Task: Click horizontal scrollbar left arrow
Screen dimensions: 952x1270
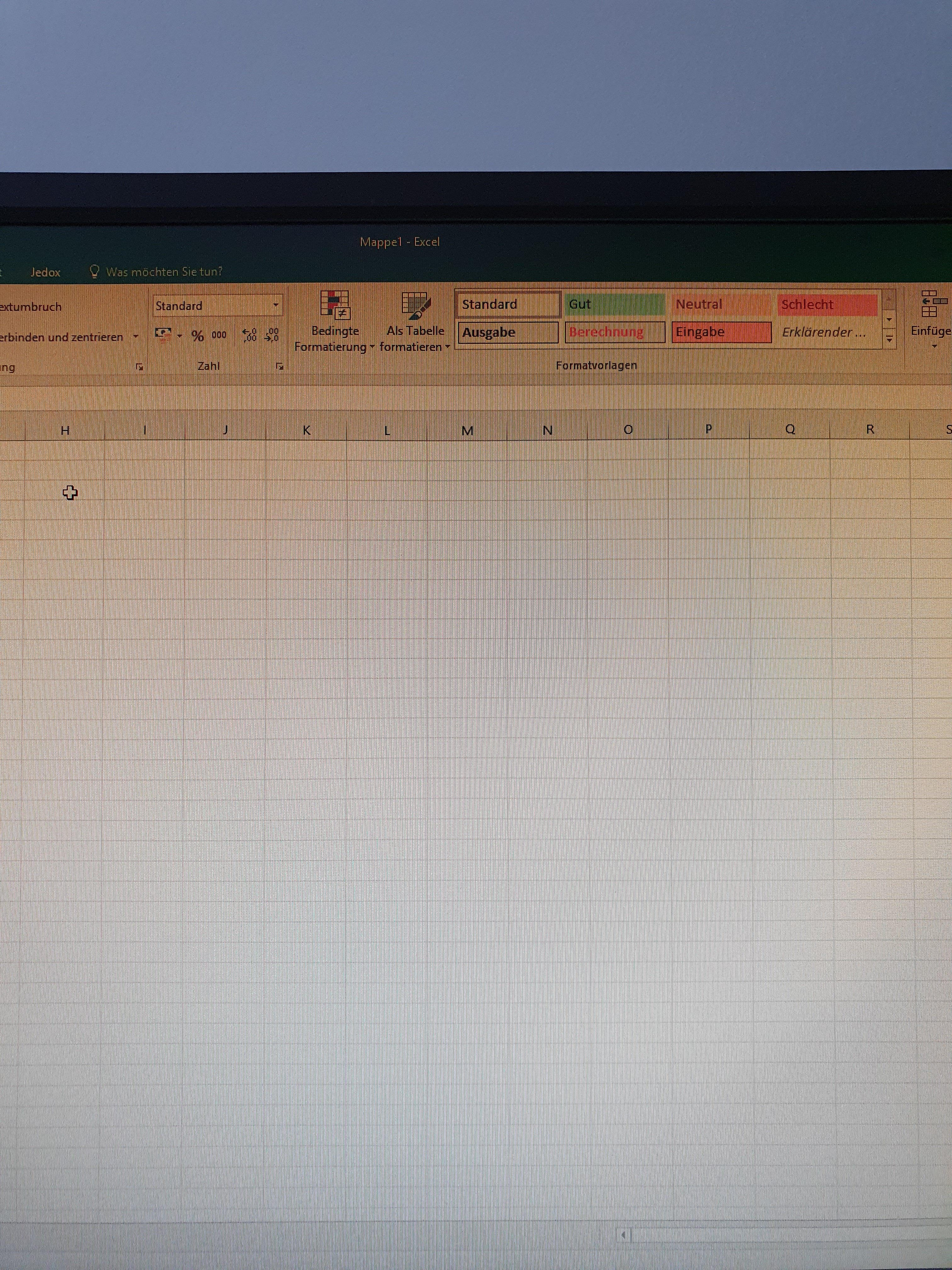Action: 624,1234
